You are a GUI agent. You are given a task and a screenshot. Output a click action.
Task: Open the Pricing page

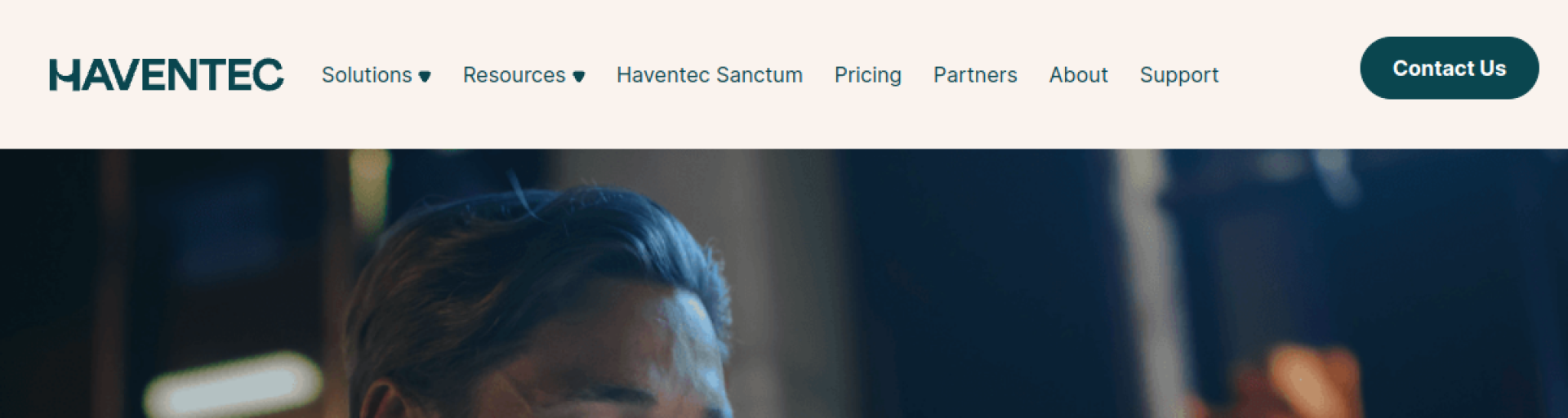868,75
